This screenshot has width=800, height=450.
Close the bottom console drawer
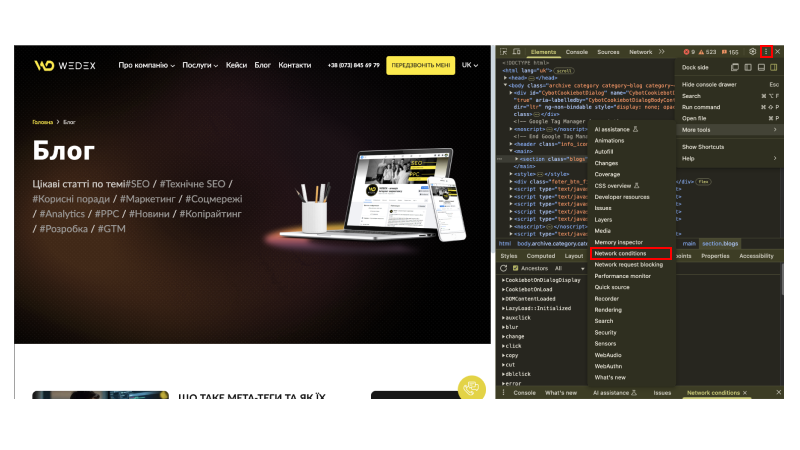click(779, 392)
